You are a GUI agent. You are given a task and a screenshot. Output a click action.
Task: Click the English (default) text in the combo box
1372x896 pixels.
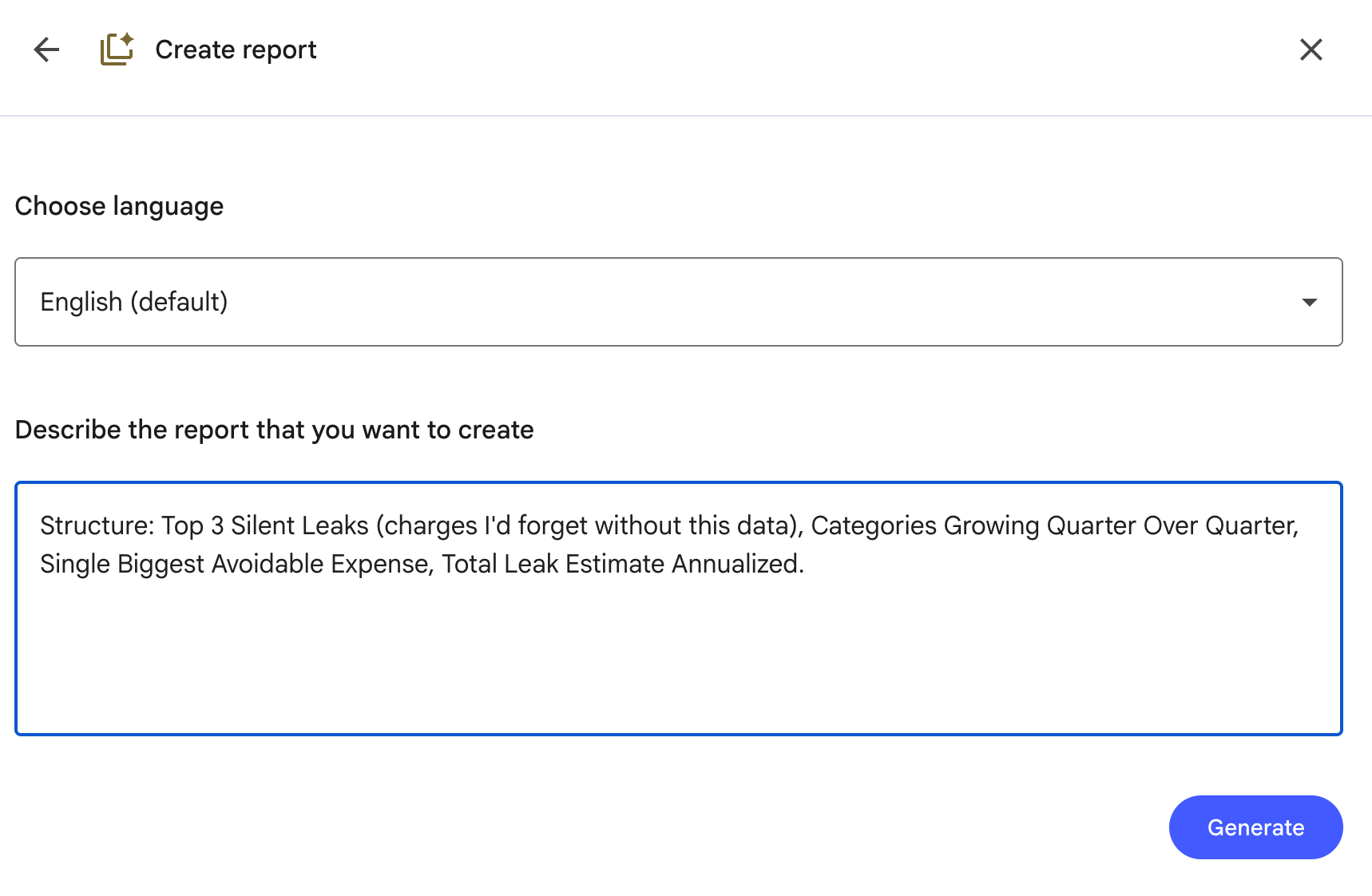(x=134, y=302)
